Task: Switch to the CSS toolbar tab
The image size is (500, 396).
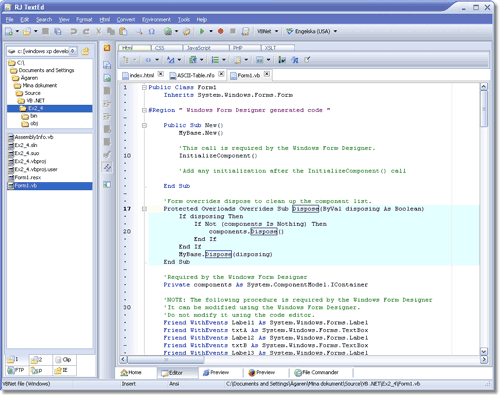Action: point(167,48)
